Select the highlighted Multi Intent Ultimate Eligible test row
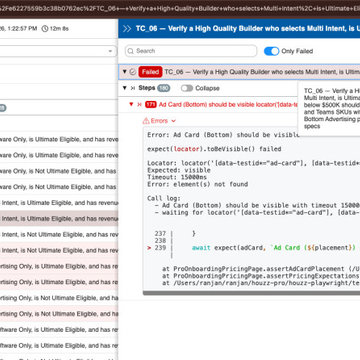360x360 pixels. pos(59,219)
